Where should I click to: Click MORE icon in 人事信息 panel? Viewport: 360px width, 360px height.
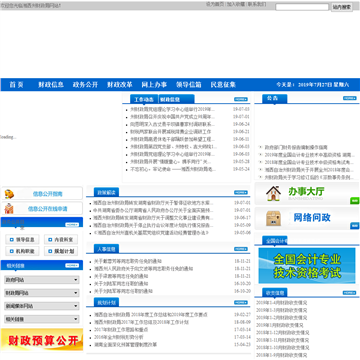(241, 249)
